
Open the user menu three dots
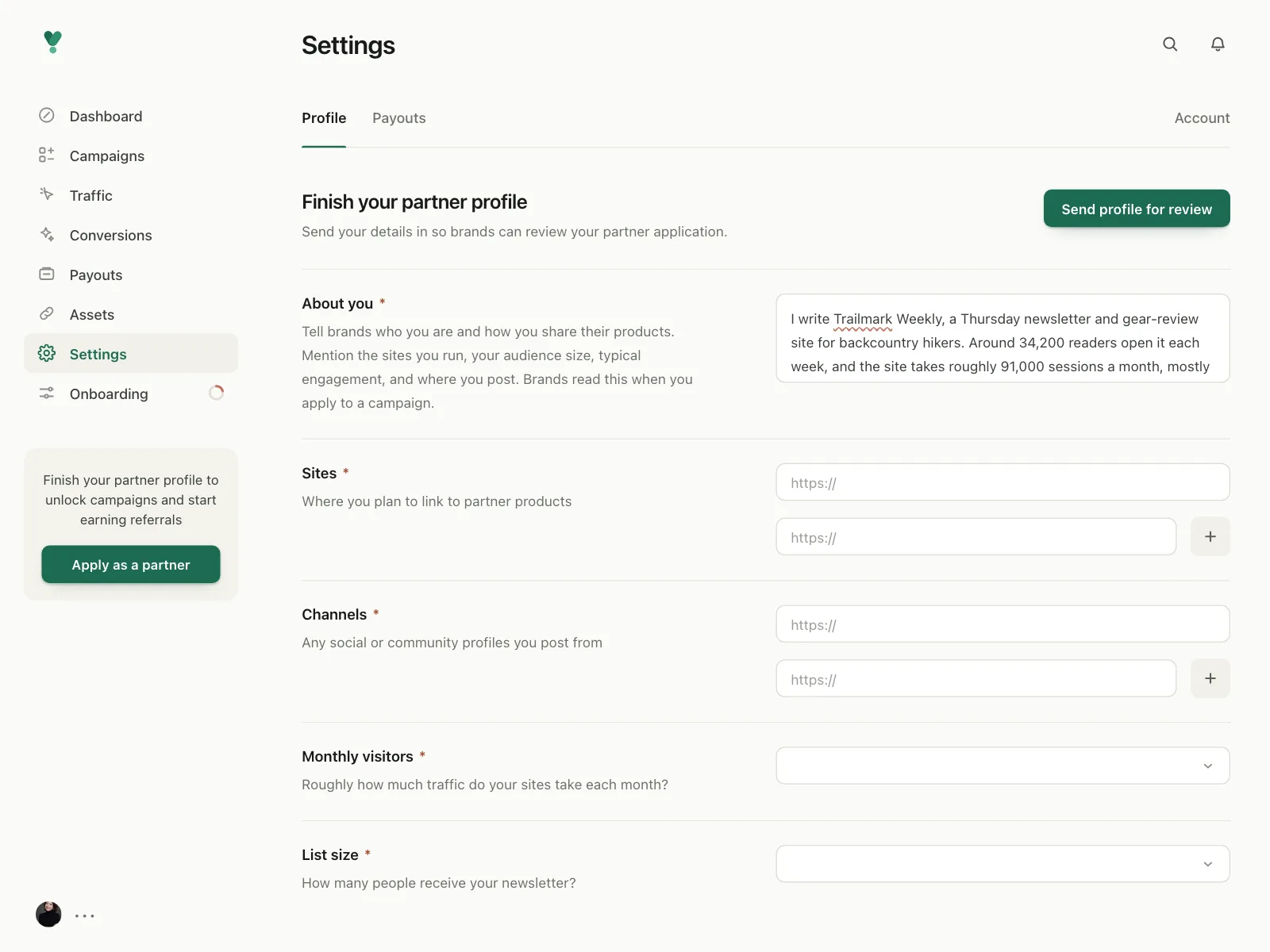coord(85,916)
